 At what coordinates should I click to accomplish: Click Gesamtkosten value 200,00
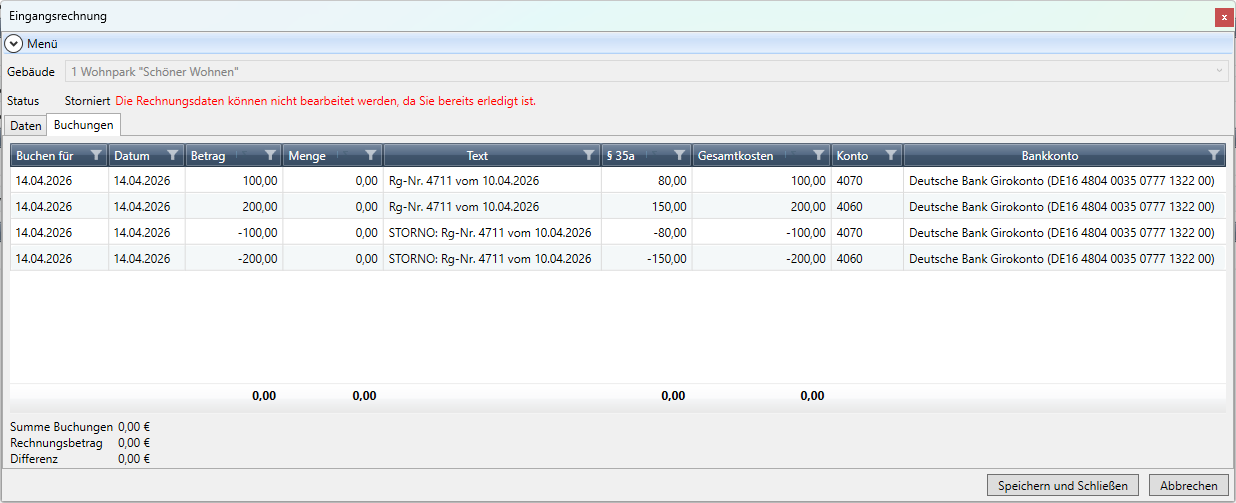coord(761,207)
